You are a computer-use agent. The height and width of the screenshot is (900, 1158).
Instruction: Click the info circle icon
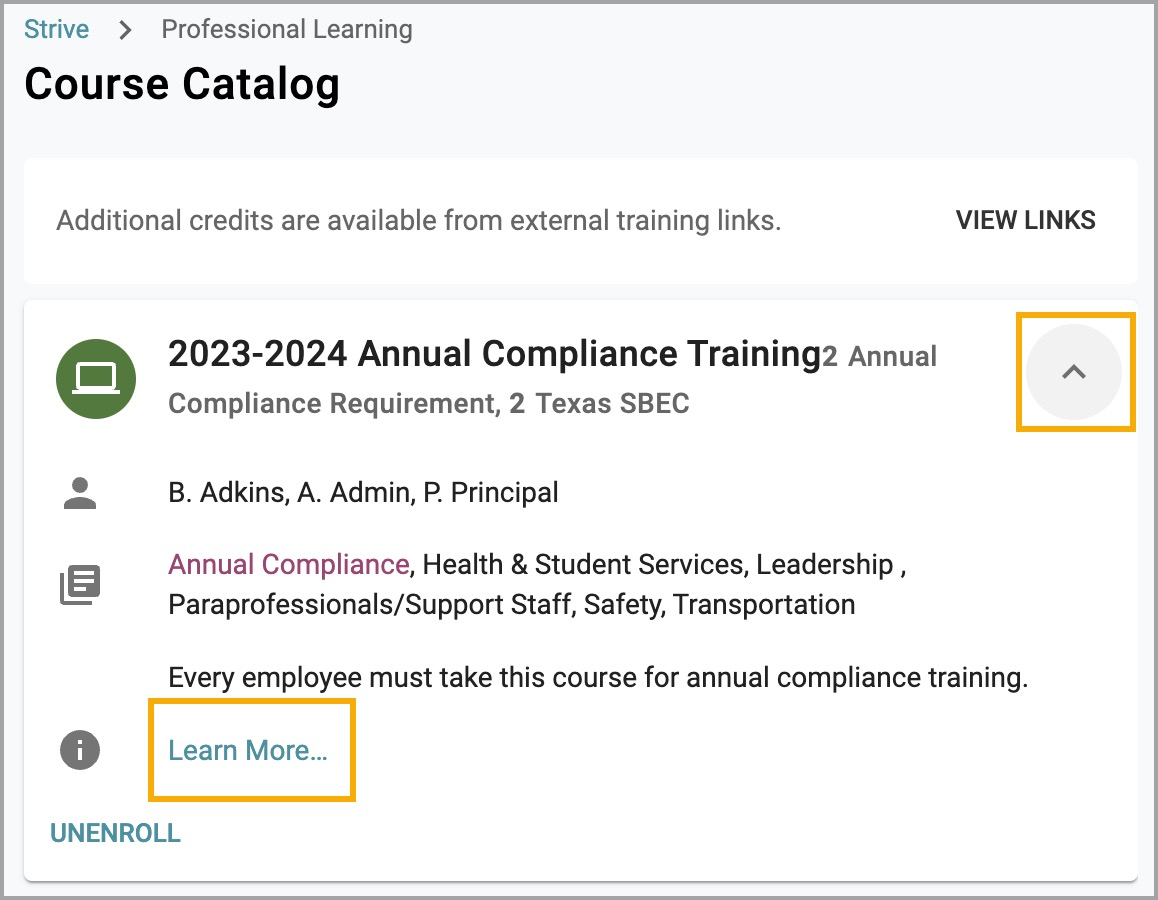point(80,749)
